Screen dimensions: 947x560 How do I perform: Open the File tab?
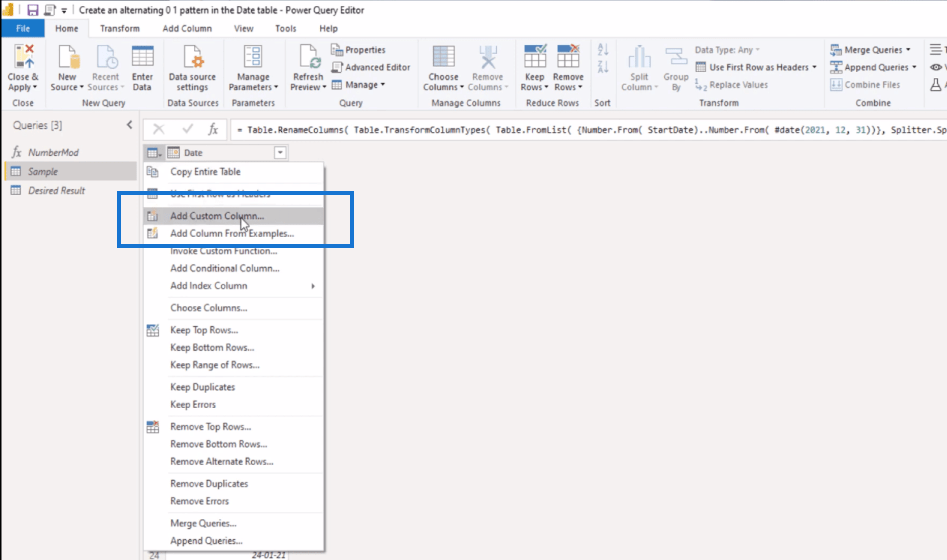[x=23, y=28]
